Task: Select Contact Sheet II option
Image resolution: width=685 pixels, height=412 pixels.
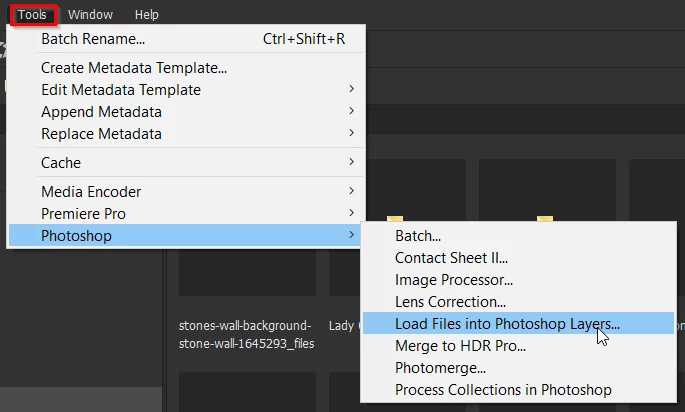Action: click(519, 258)
